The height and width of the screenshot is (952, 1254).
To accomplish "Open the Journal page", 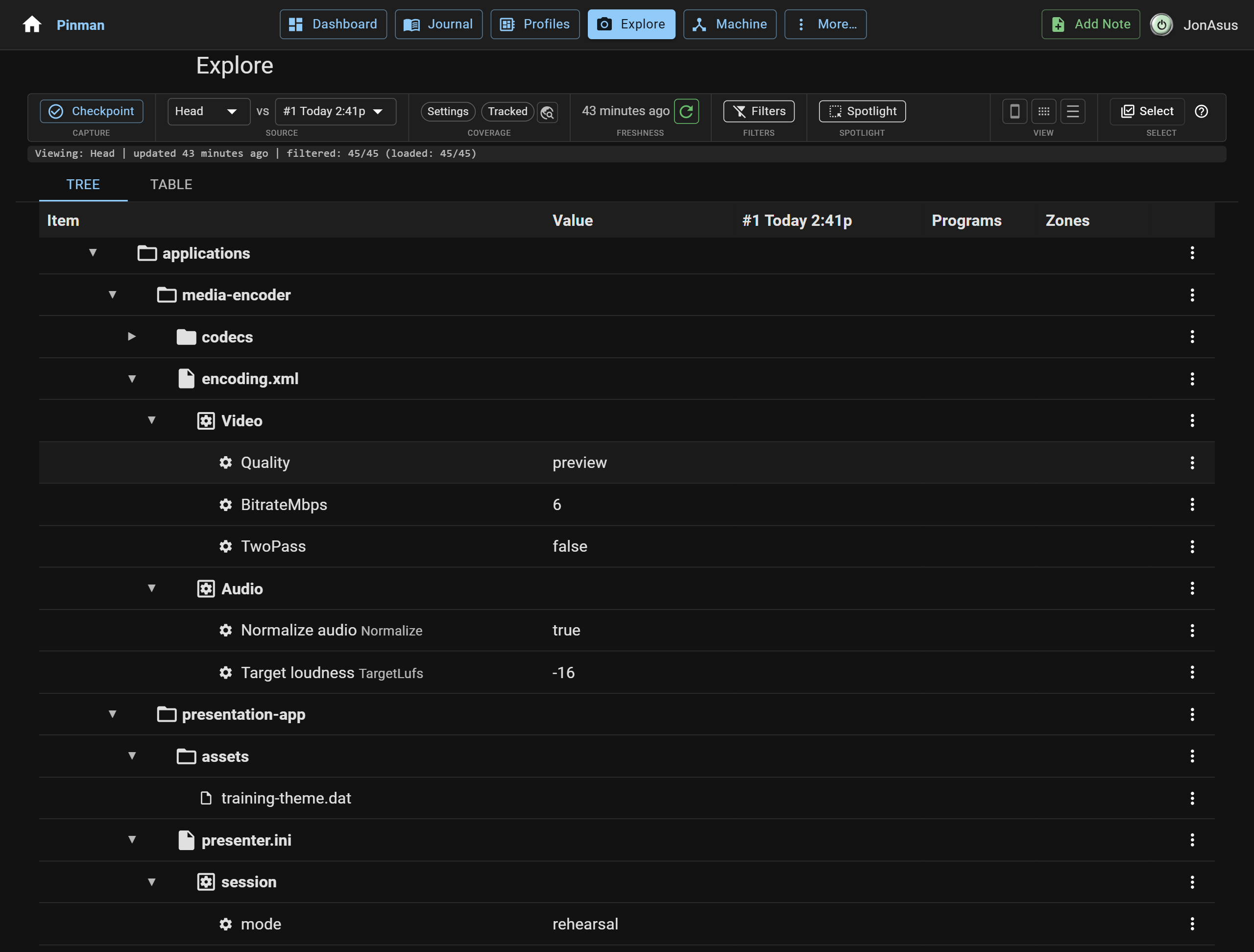I will [x=438, y=24].
